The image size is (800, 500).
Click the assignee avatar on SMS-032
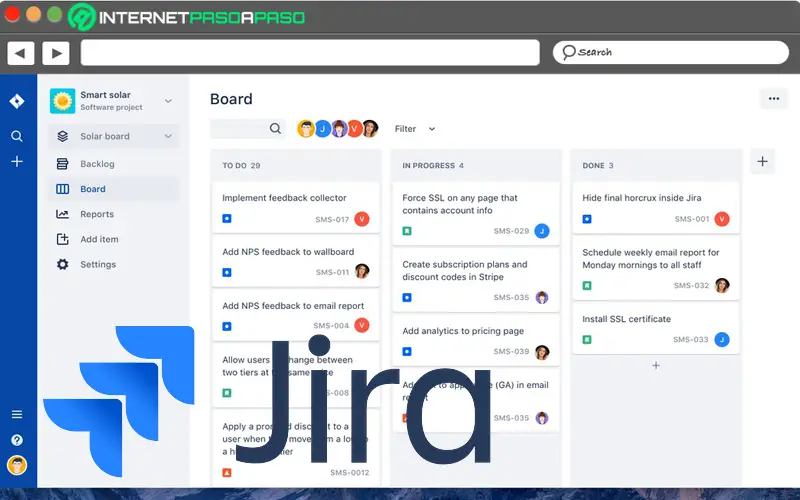point(721,285)
